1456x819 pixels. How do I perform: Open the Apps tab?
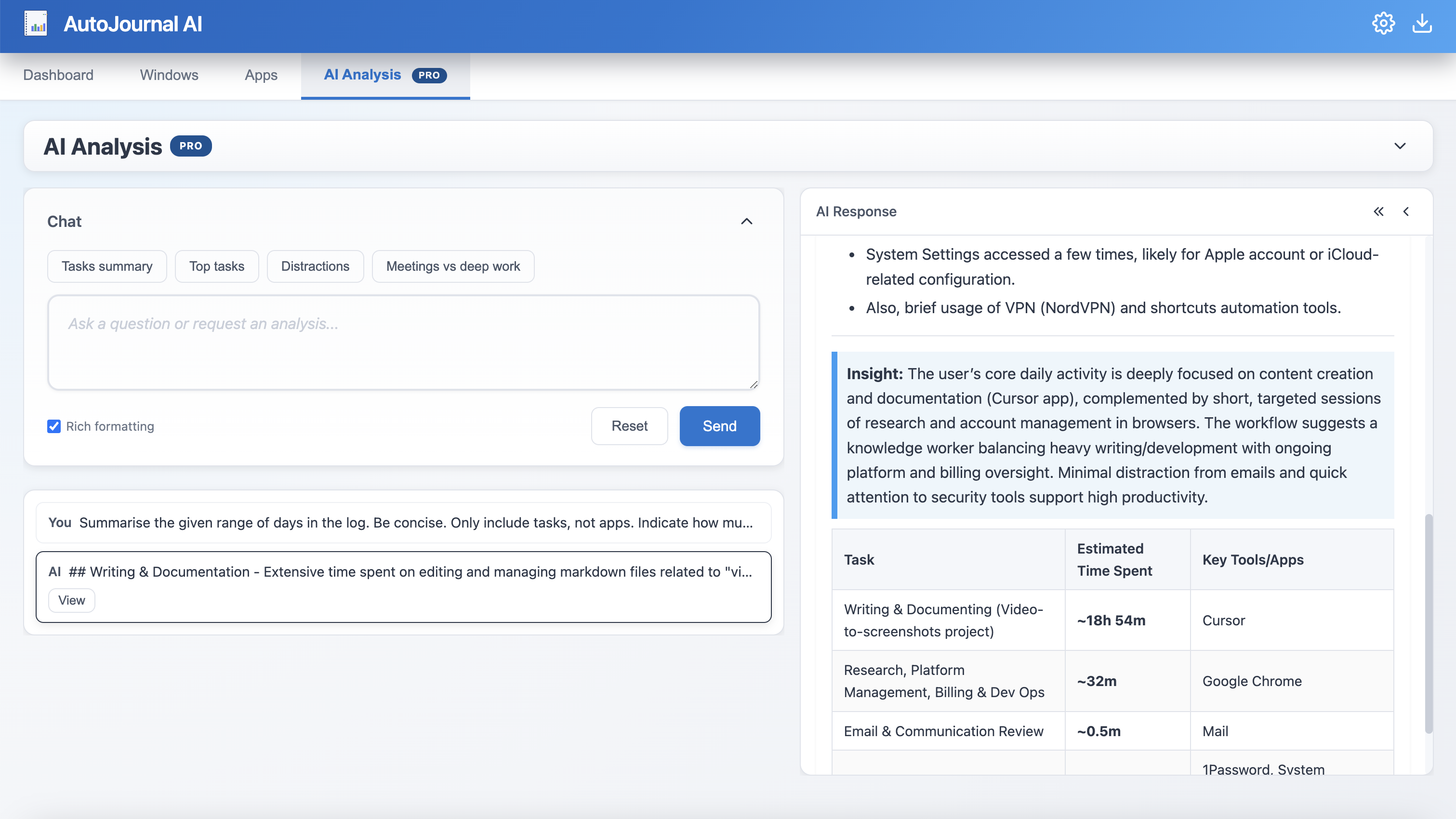(261, 75)
